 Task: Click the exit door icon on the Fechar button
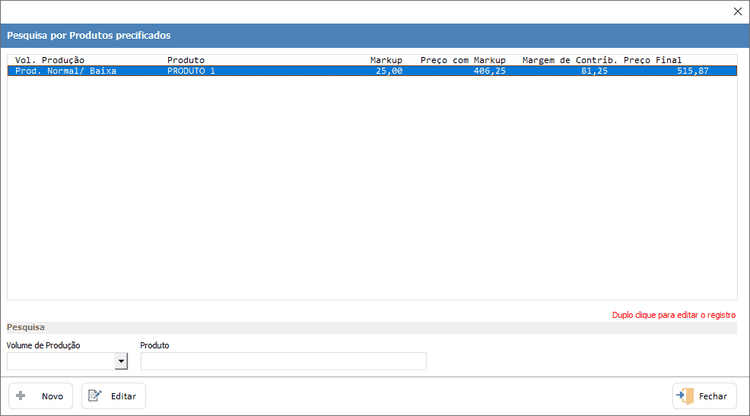(685, 396)
